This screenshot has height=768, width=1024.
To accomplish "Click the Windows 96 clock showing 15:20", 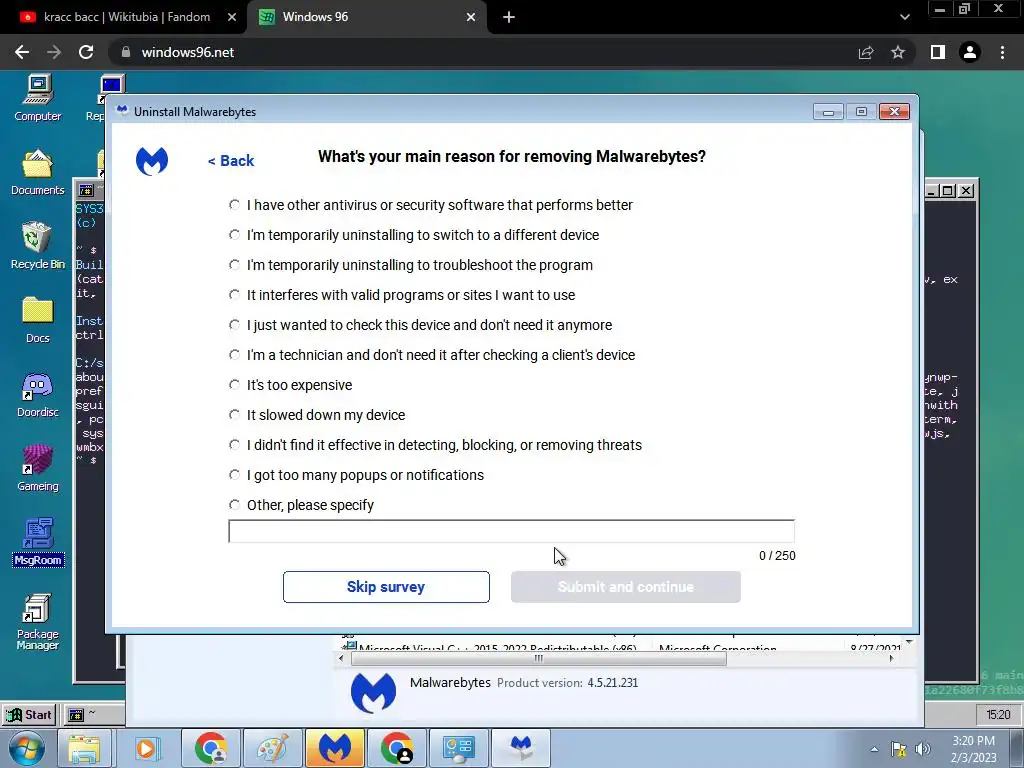I will (x=998, y=714).
